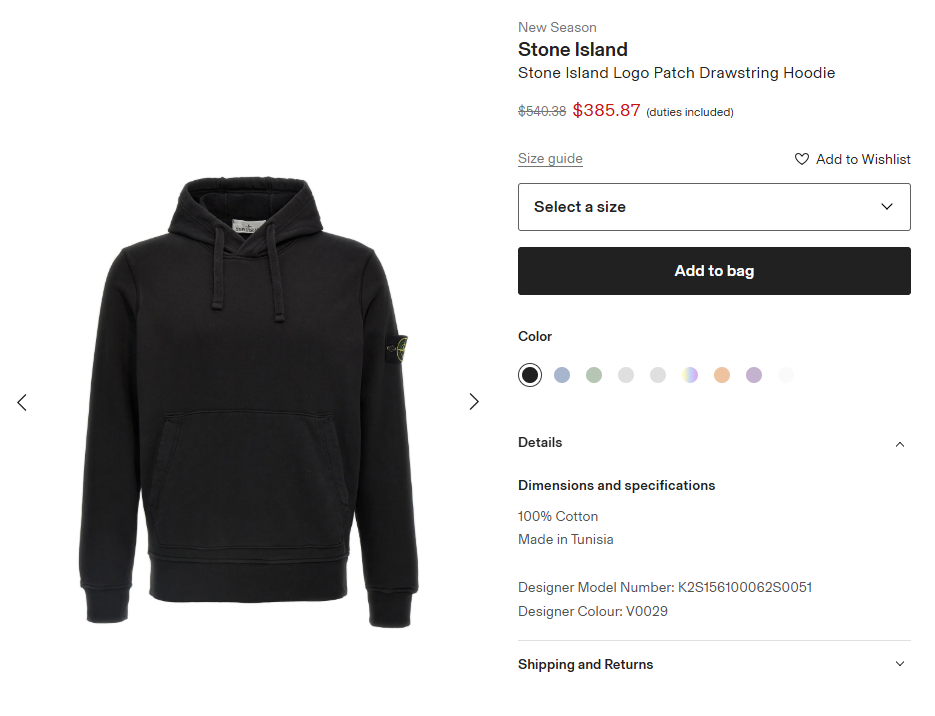
Task: Show the next product image
Action: click(474, 402)
